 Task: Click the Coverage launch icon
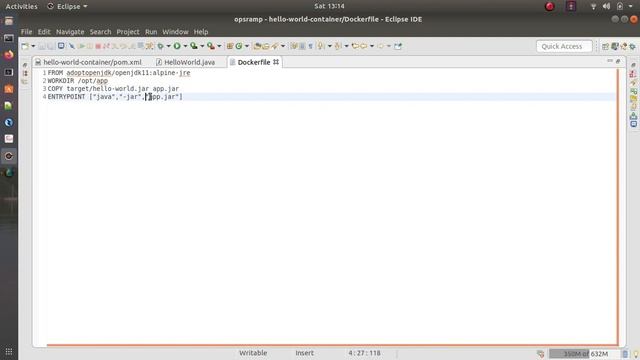click(194, 46)
